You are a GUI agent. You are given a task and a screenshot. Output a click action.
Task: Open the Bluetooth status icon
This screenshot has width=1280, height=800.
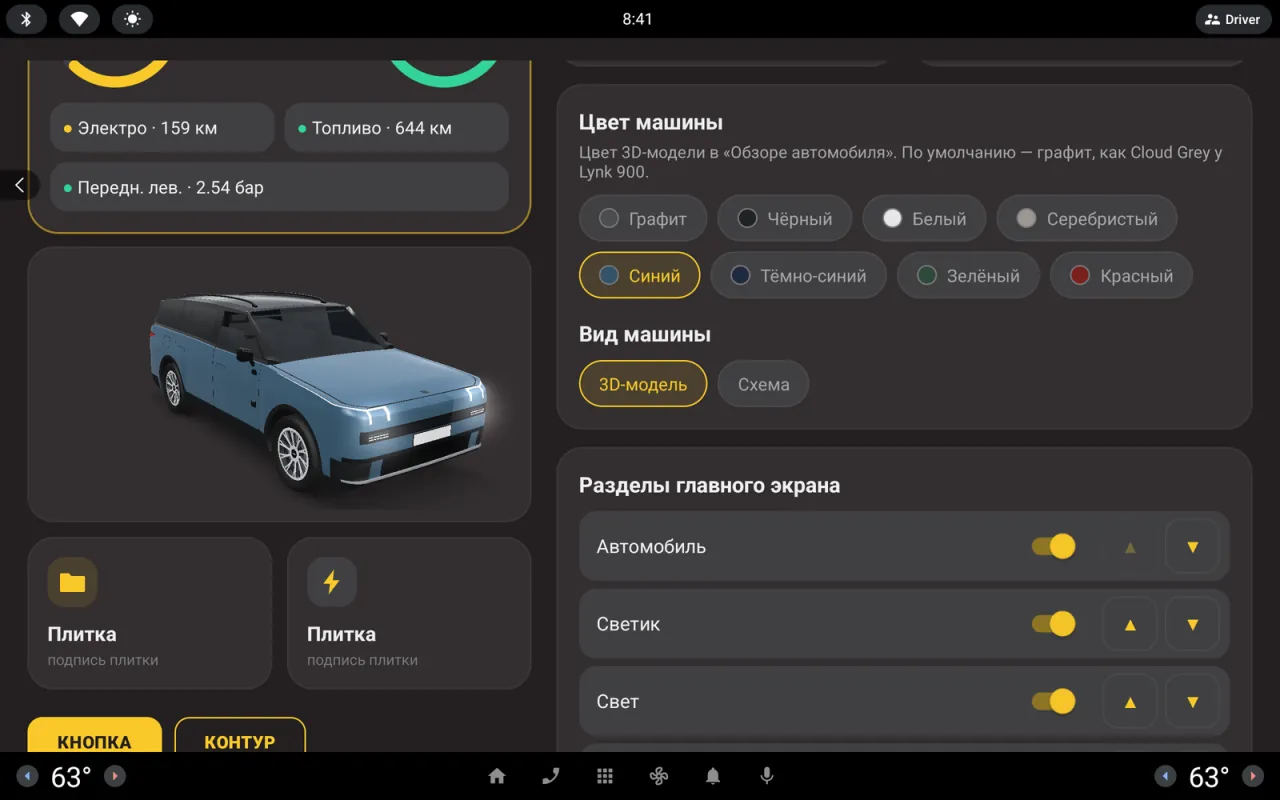(27, 19)
